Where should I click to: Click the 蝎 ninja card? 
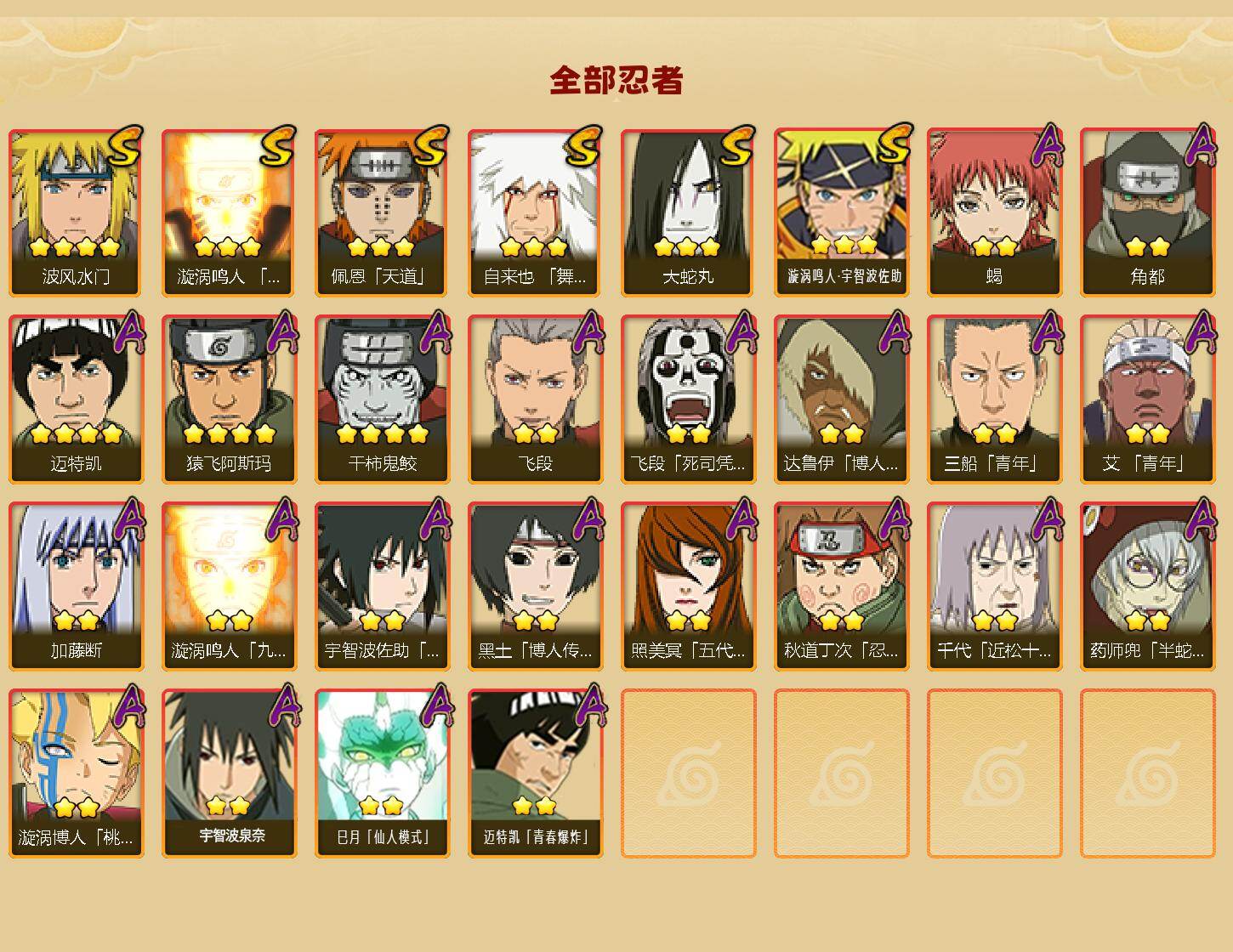click(x=995, y=212)
